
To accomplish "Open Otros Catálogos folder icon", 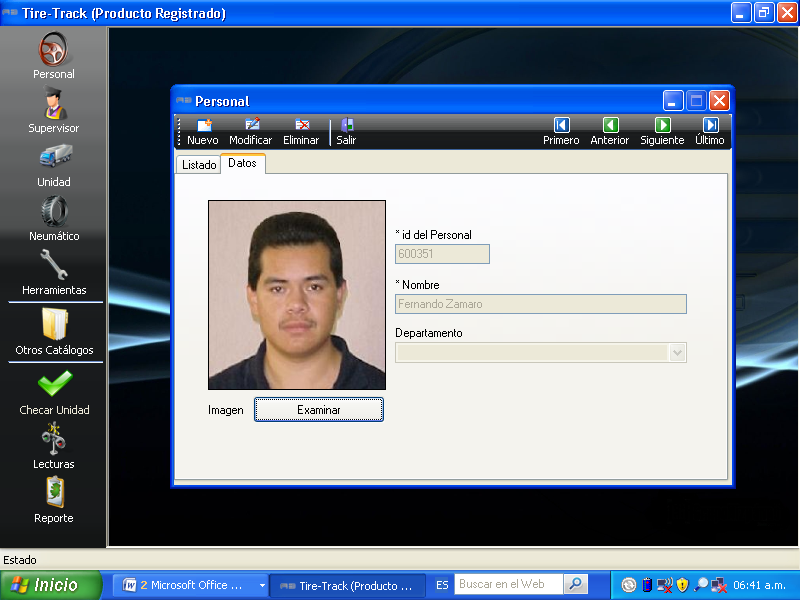I will click(x=54, y=325).
